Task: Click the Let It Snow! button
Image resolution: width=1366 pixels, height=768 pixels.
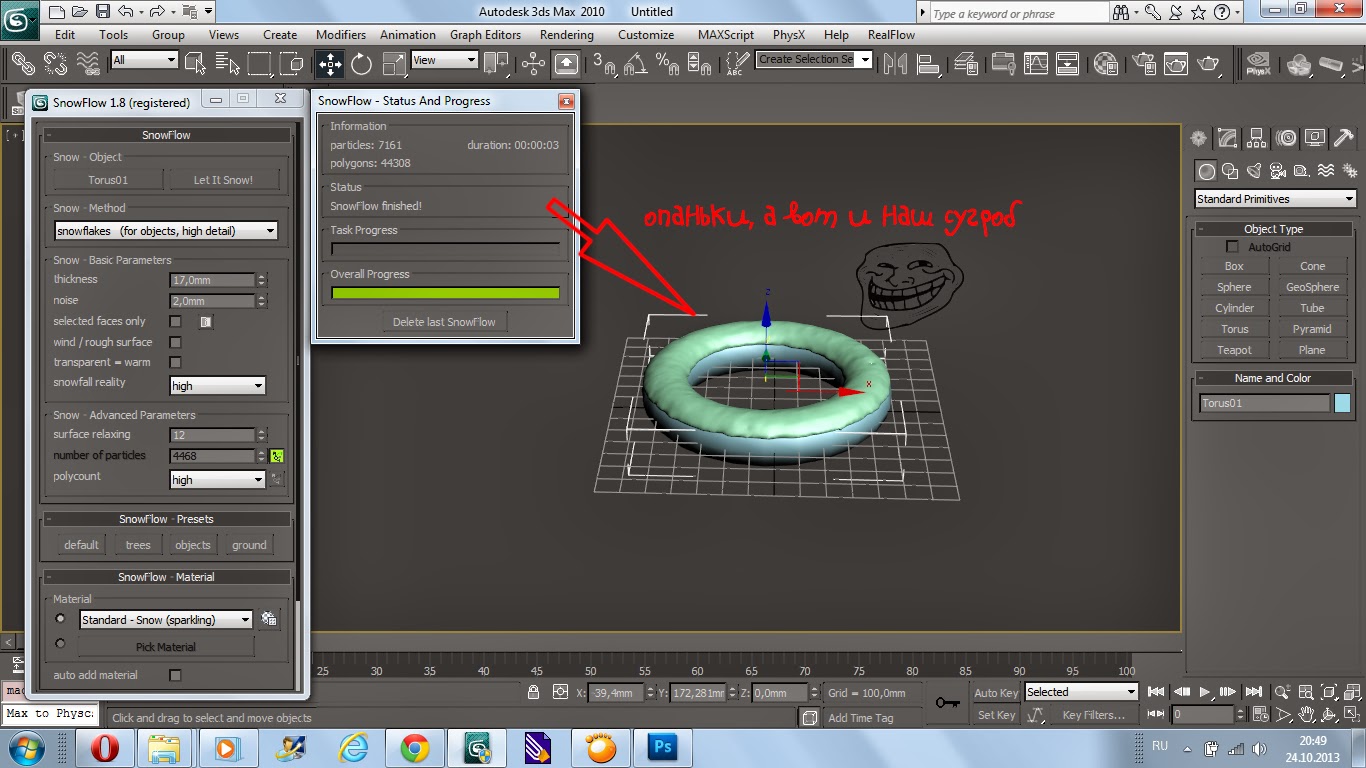Action: [223, 180]
